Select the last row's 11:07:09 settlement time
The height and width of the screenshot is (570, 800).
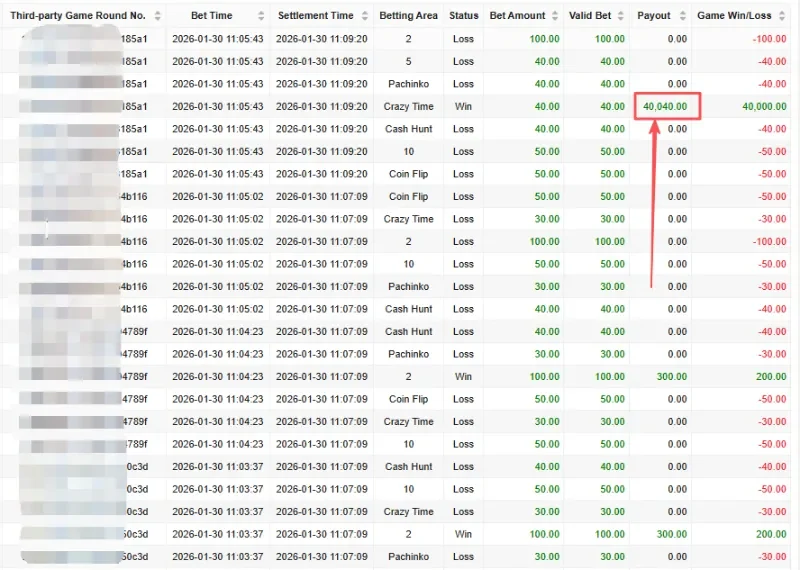pyautogui.click(x=321, y=557)
